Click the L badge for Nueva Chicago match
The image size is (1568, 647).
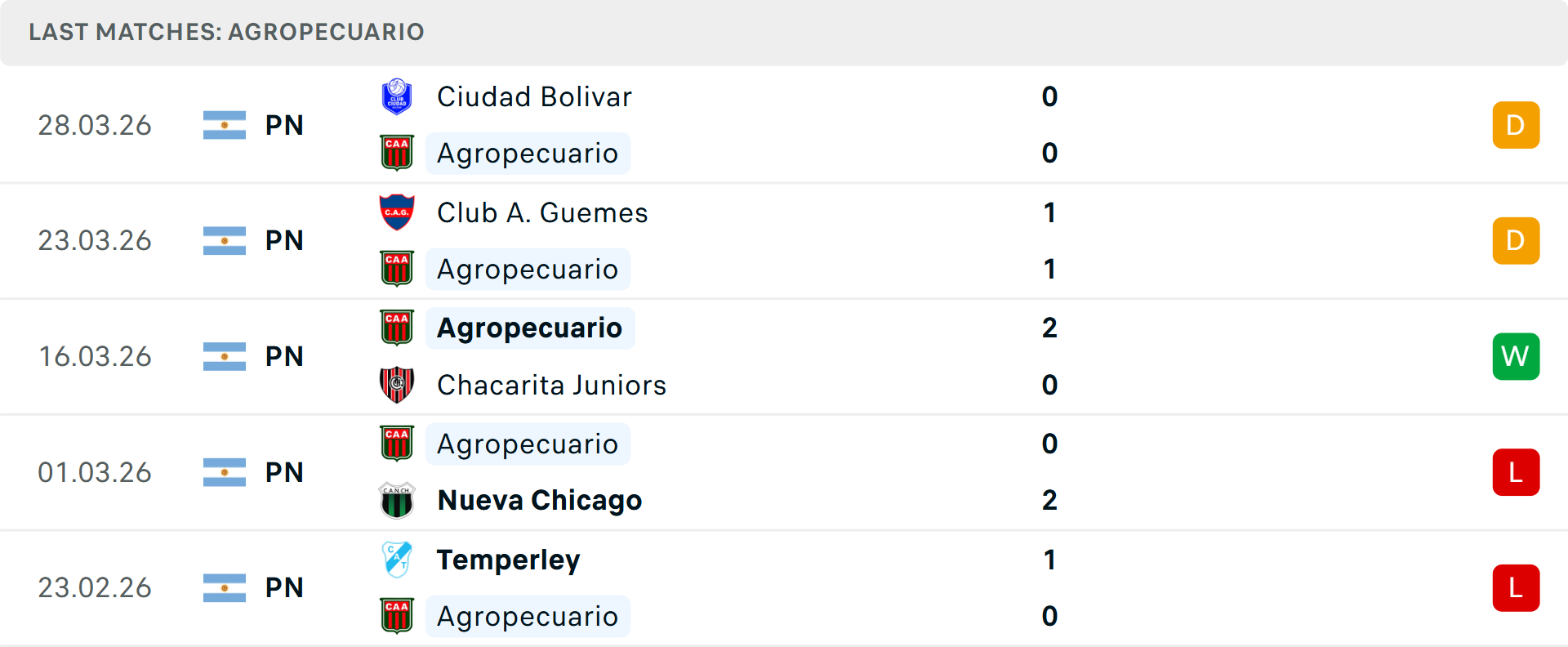(x=1516, y=472)
